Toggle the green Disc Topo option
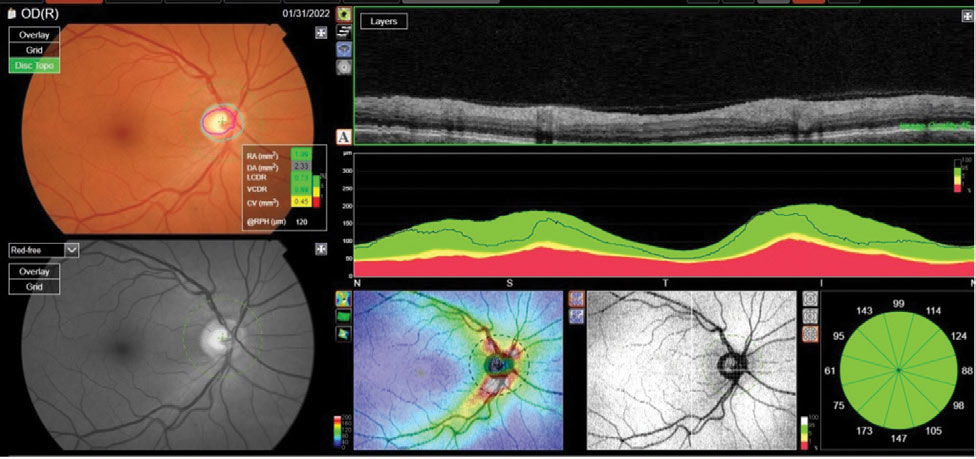 pos(34,65)
